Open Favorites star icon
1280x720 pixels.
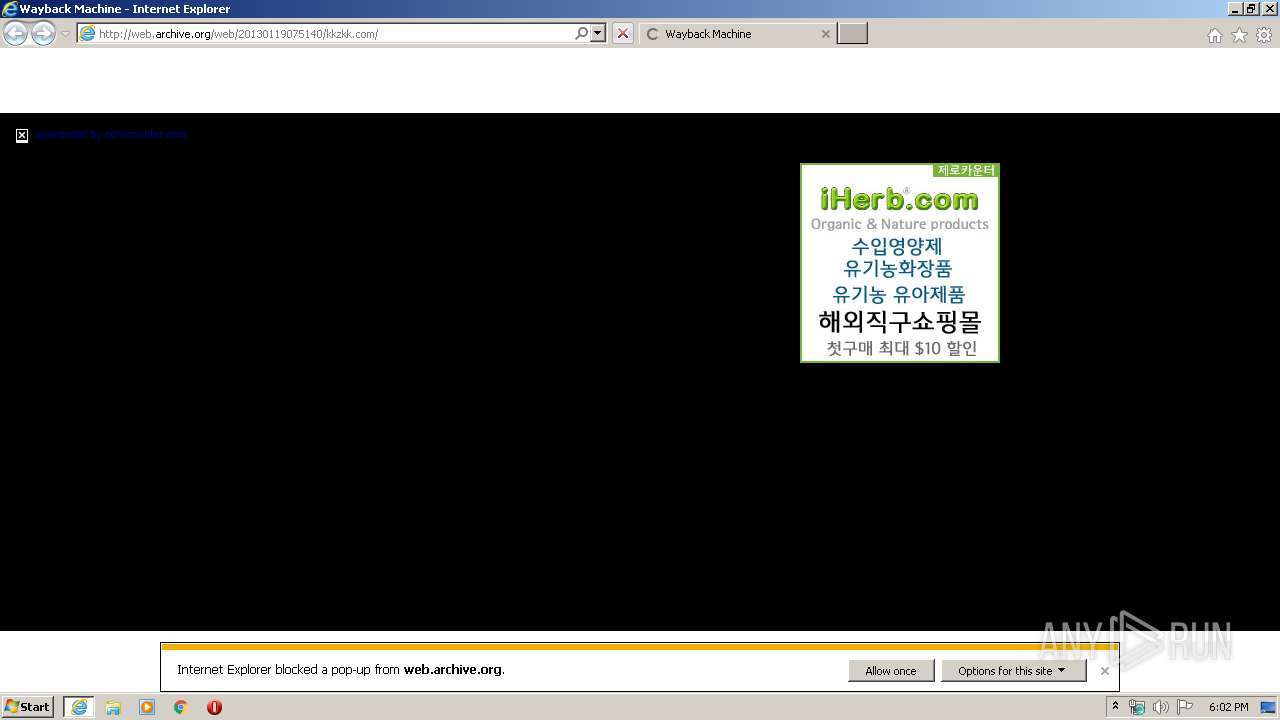pos(1239,35)
